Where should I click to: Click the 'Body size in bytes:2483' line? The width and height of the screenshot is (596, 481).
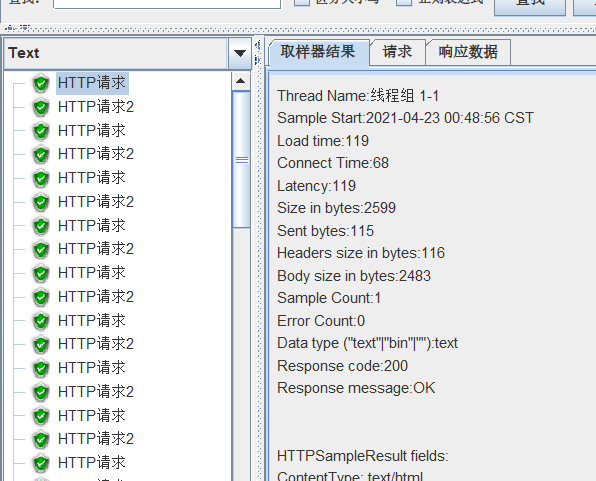pyautogui.click(x=354, y=276)
